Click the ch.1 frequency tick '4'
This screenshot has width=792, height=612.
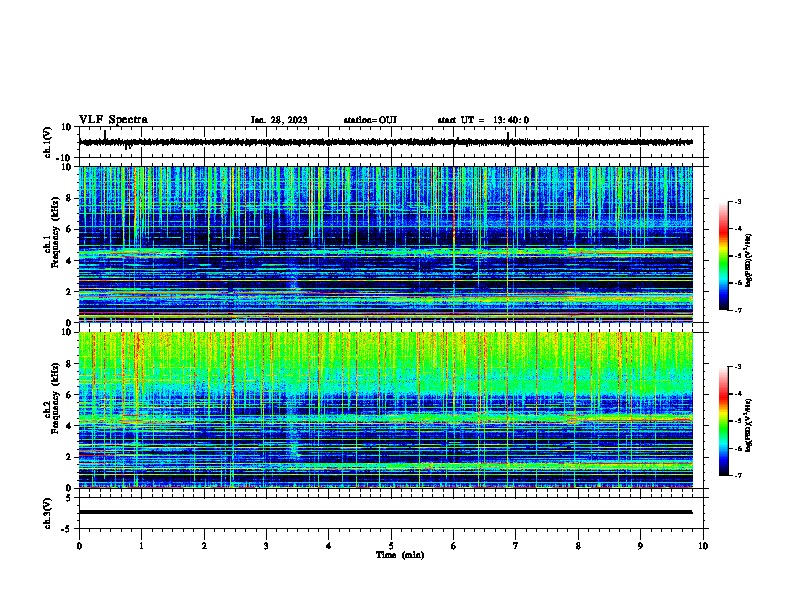pos(69,261)
